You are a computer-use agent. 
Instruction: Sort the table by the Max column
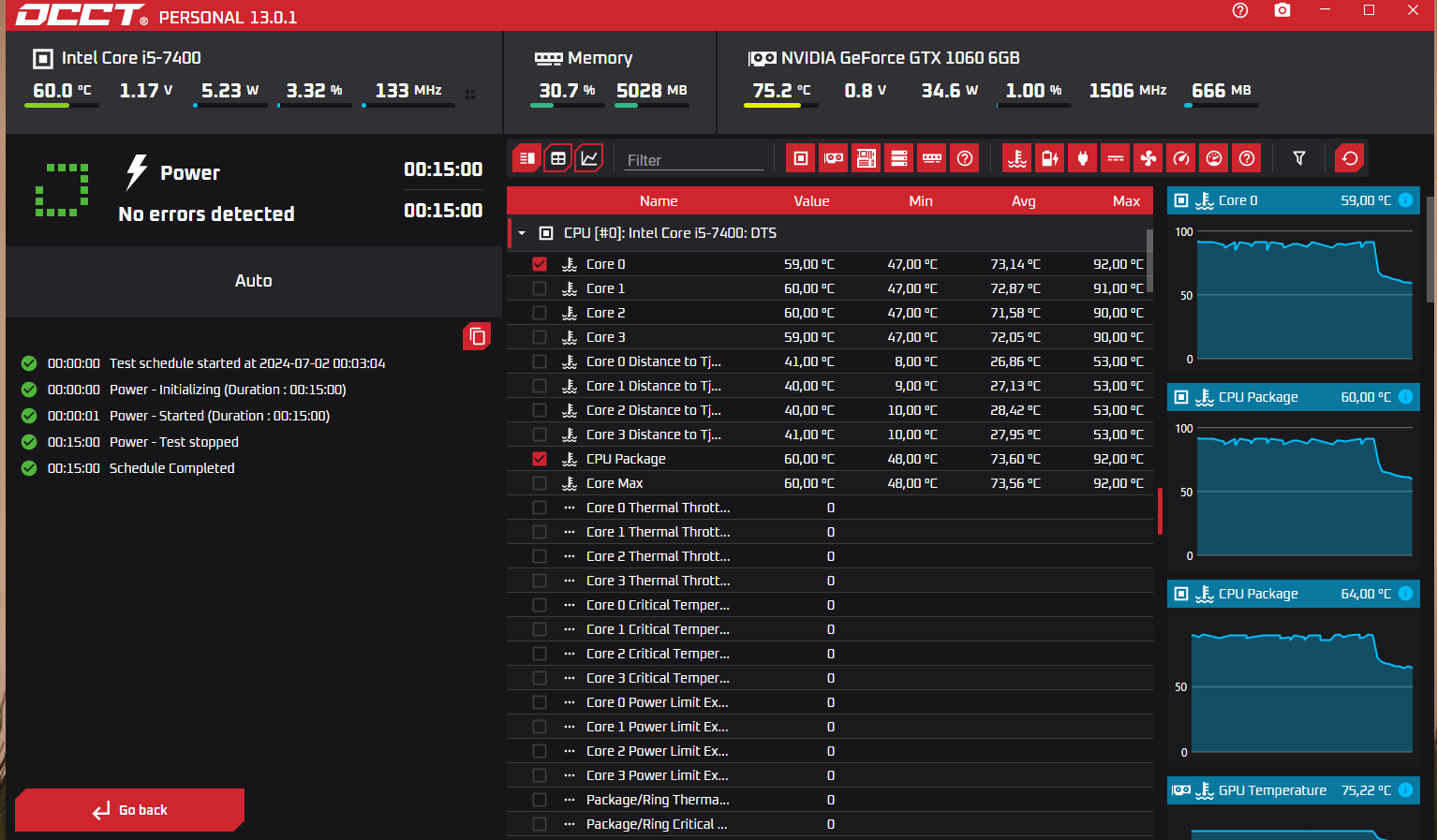point(1126,201)
